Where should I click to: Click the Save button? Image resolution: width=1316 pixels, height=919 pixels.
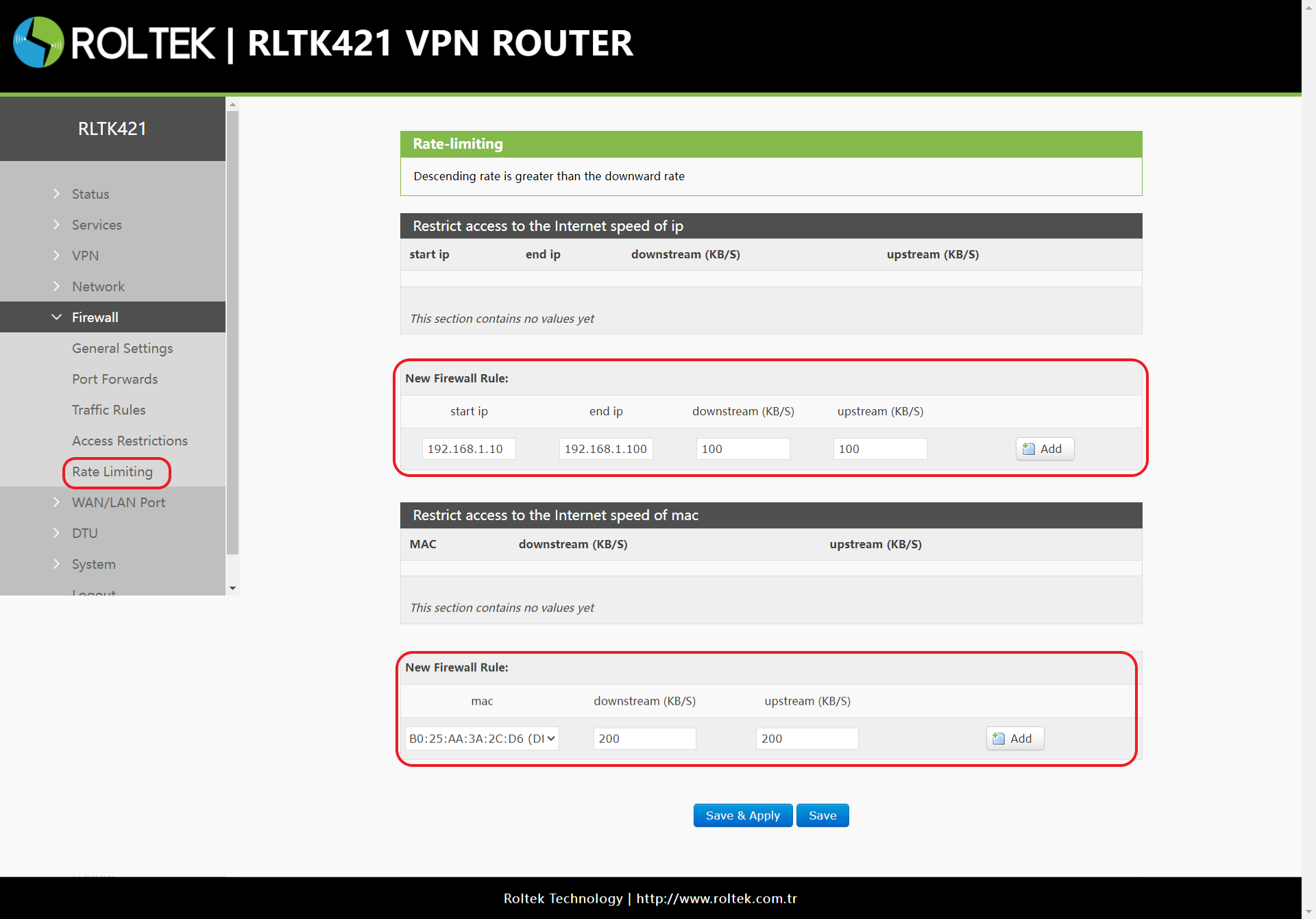tap(822, 816)
